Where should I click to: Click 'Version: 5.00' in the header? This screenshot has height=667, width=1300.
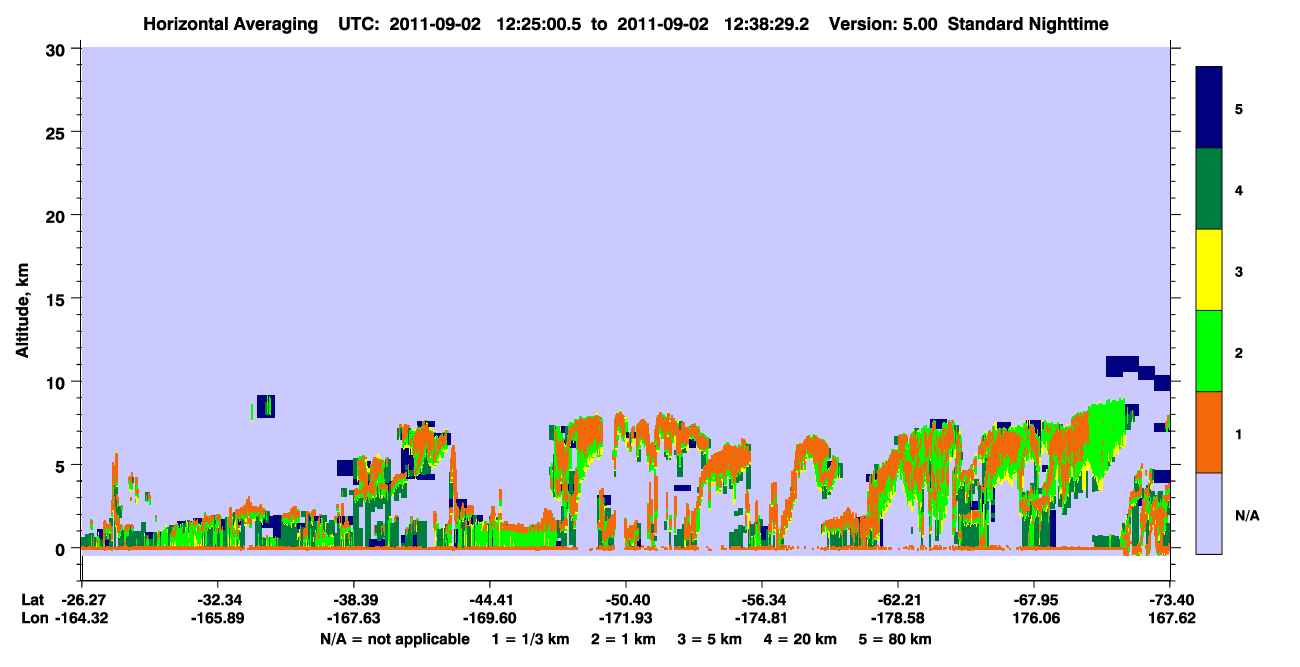[883, 23]
